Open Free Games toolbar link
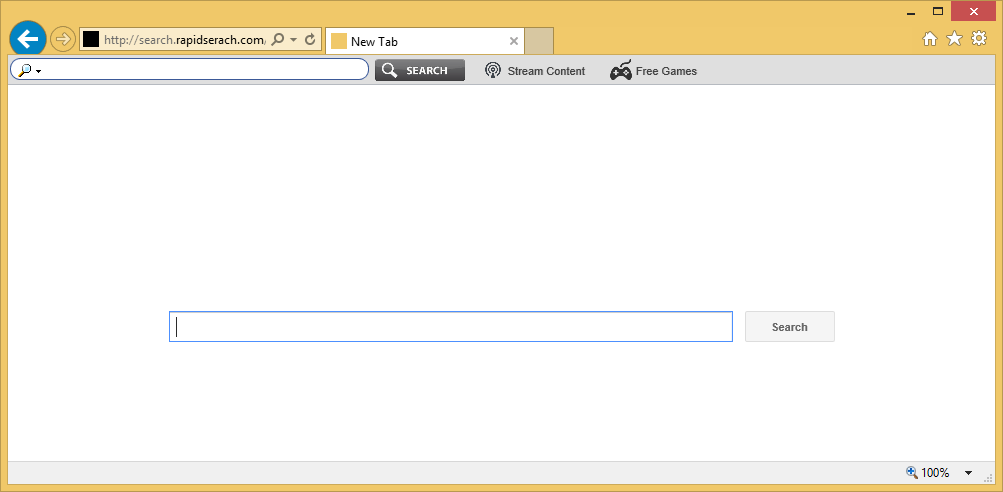The image size is (1003, 492). point(653,70)
